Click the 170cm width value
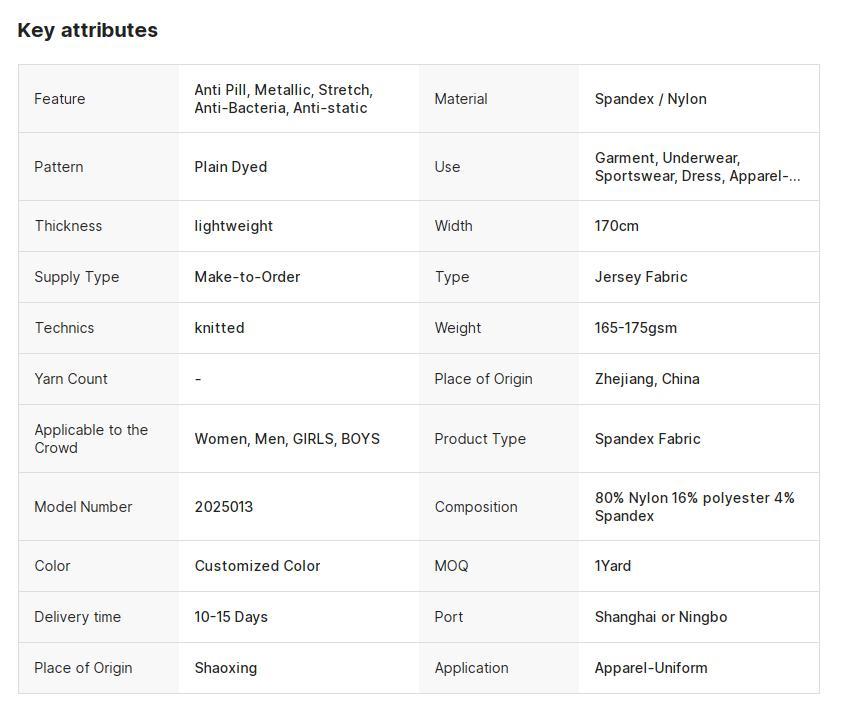The image size is (841, 712). point(616,226)
